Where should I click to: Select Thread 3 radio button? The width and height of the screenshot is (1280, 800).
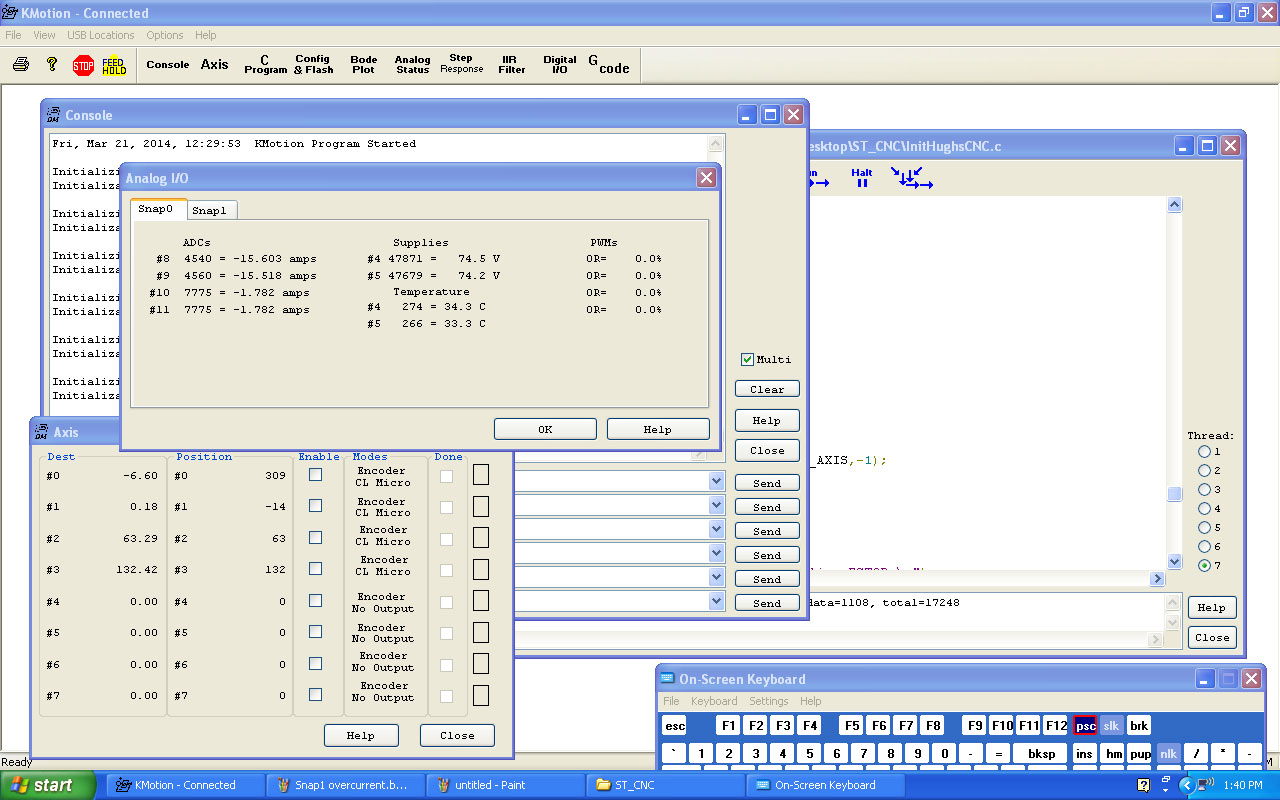pos(1204,490)
